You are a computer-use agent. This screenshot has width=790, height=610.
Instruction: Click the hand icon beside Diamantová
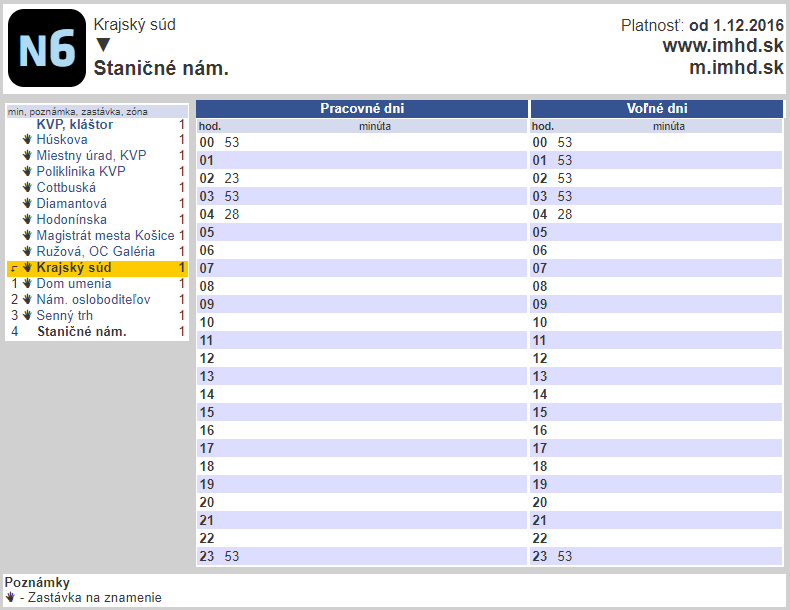tap(27, 204)
